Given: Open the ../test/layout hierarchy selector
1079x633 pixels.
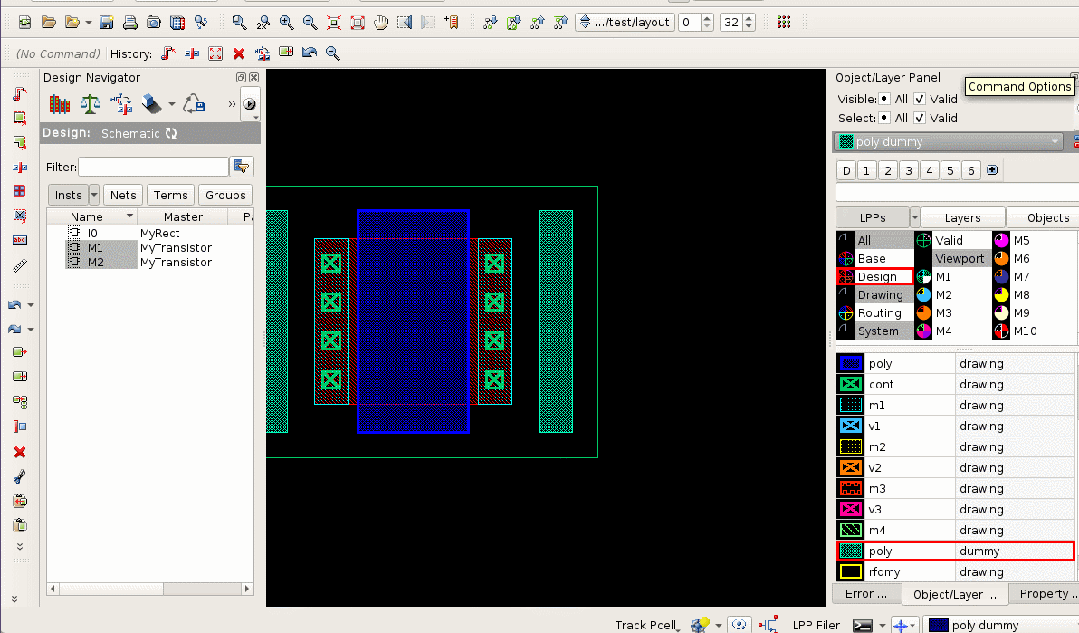Looking at the screenshot, I should coord(625,22).
